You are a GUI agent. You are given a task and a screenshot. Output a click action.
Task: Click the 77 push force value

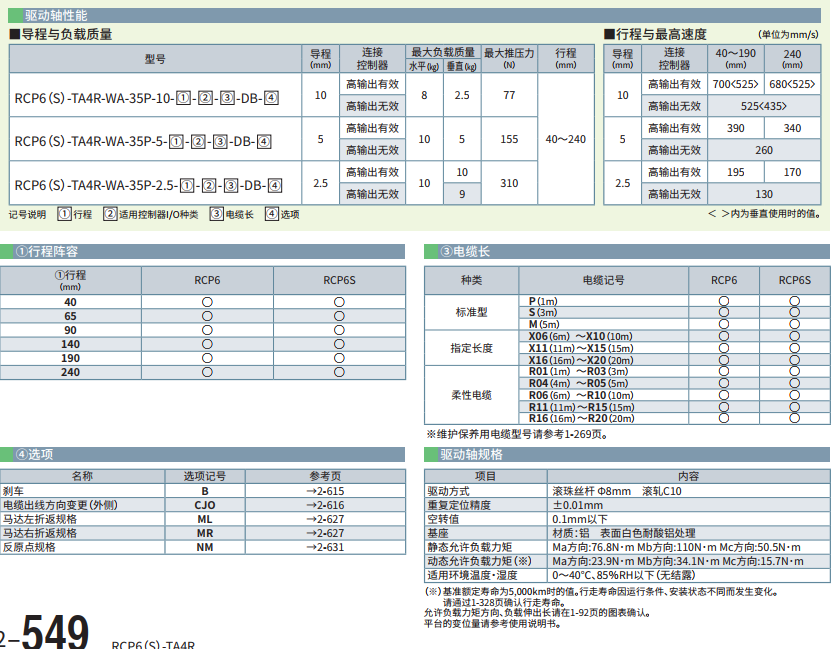pos(509,95)
